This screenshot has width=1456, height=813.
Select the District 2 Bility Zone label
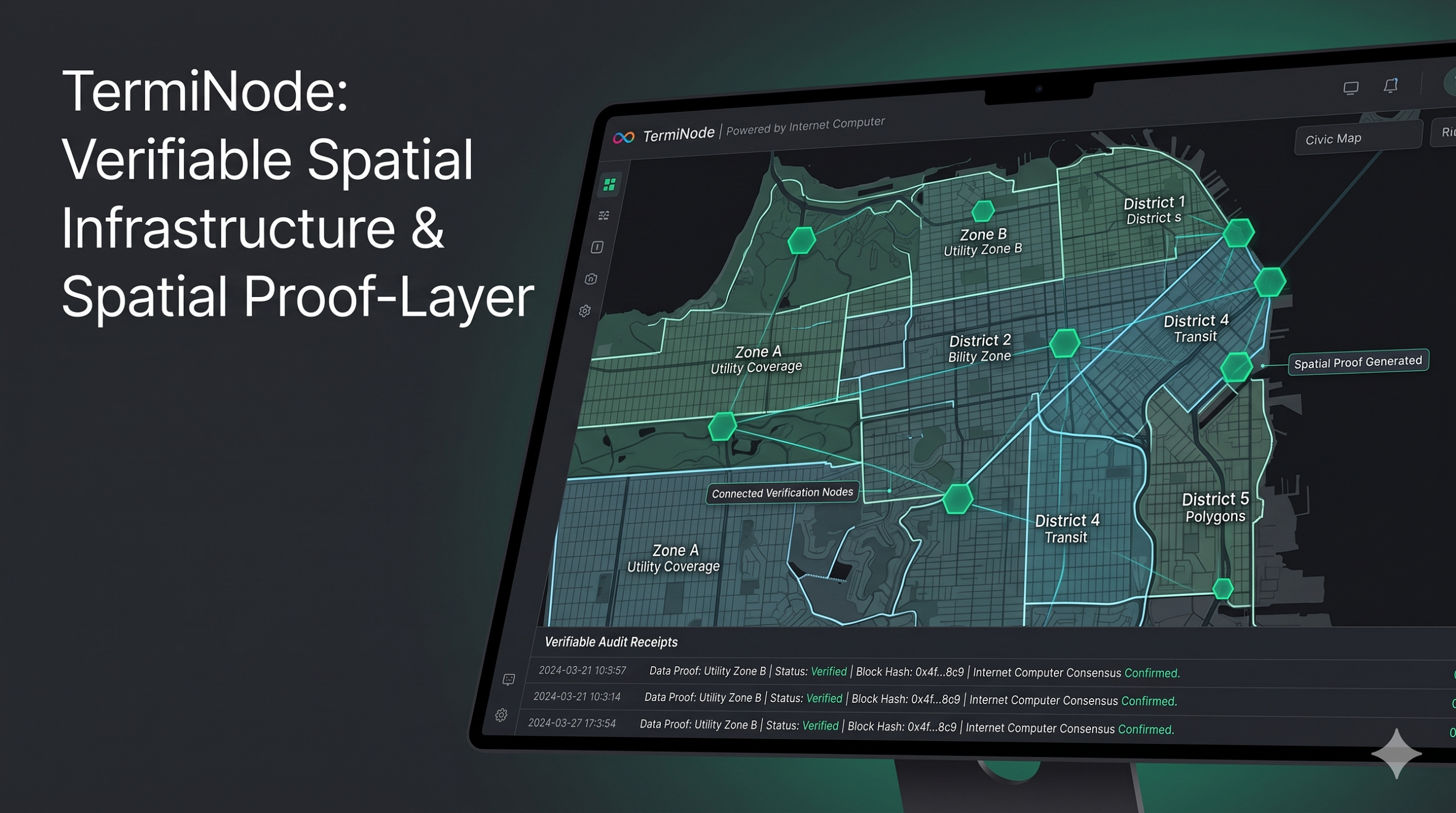[979, 348]
